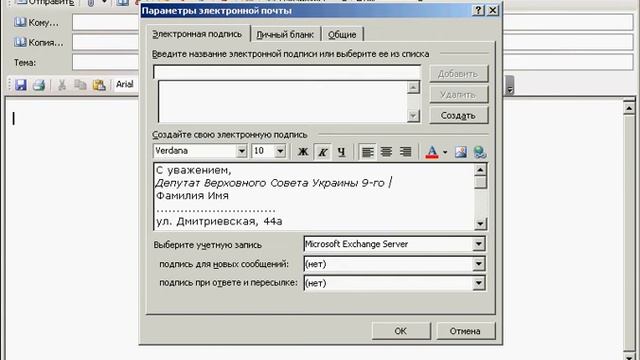Align signature text right
Image resolution: width=640 pixels, height=360 pixels.
pyautogui.click(x=405, y=152)
